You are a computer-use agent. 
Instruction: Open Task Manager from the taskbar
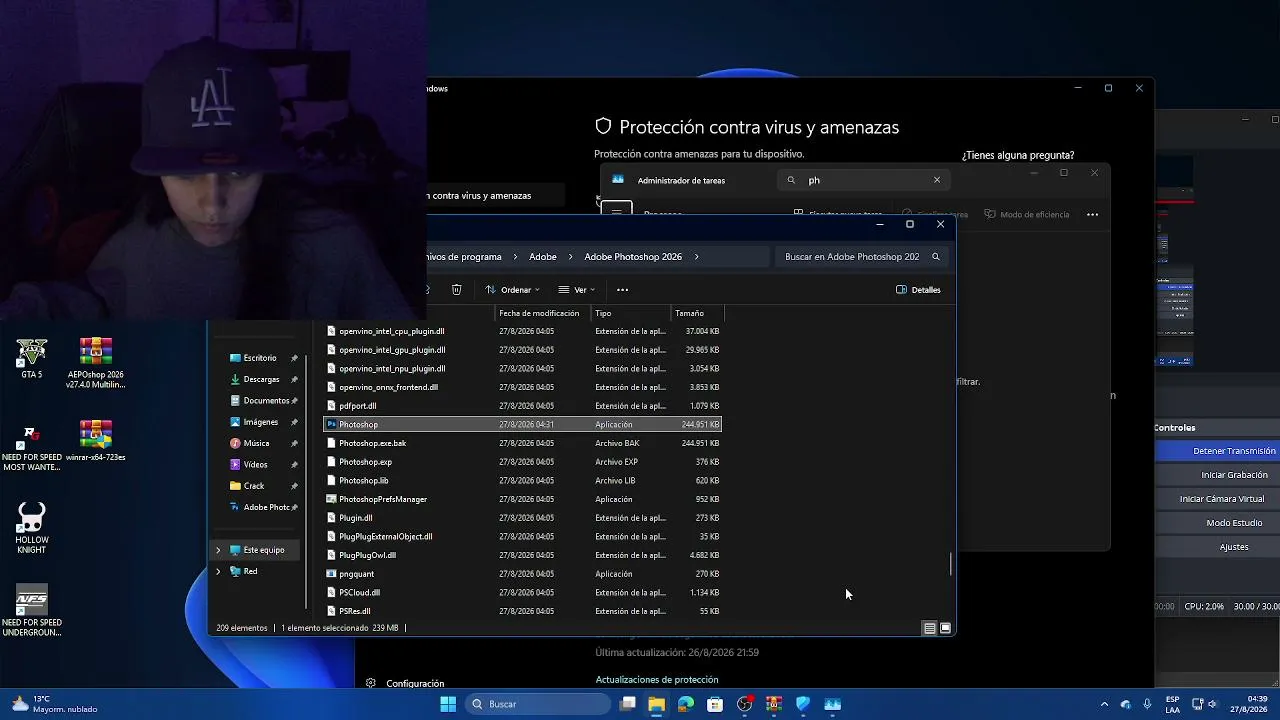(833, 704)
